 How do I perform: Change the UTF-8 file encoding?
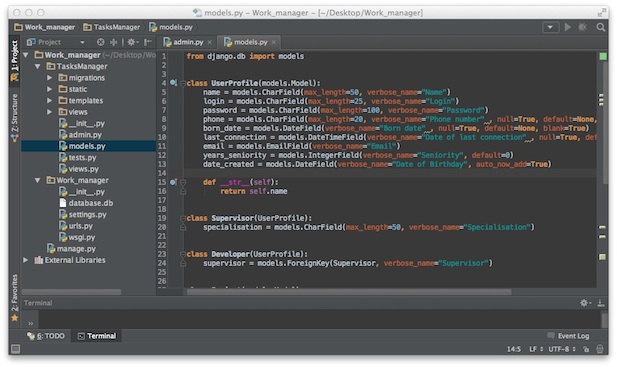click(x=562, y=349)
